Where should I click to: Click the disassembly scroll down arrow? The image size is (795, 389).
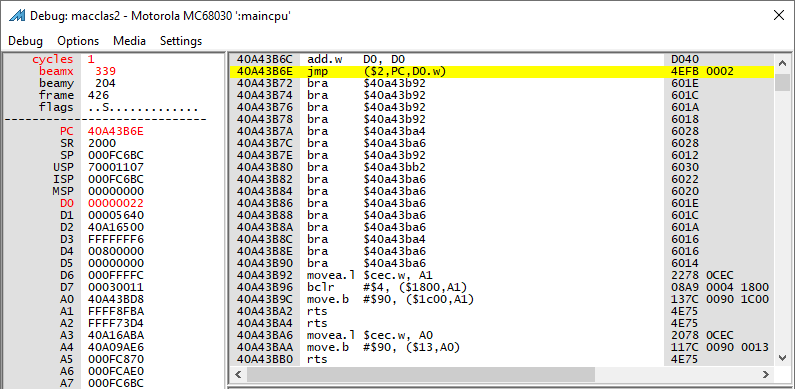(x=783, y=358)
